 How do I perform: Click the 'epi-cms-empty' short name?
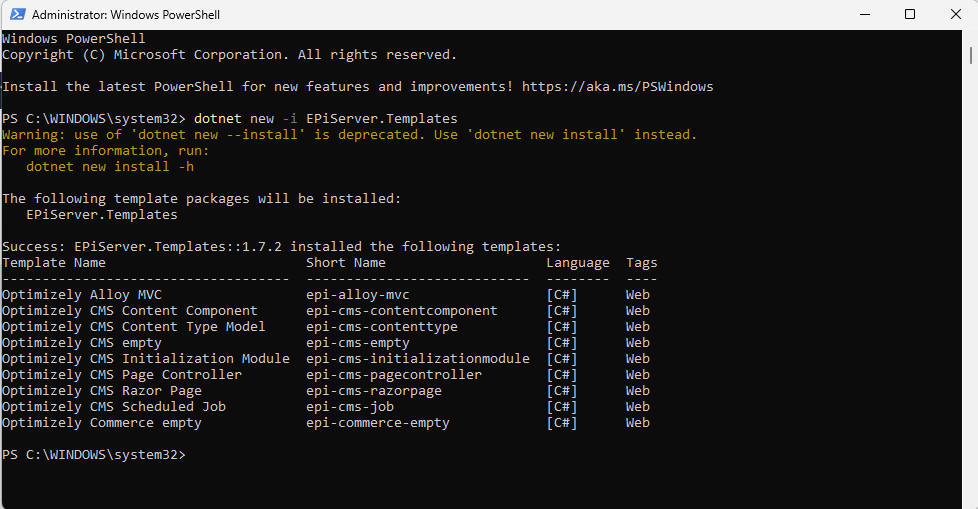tap(358, 343)
